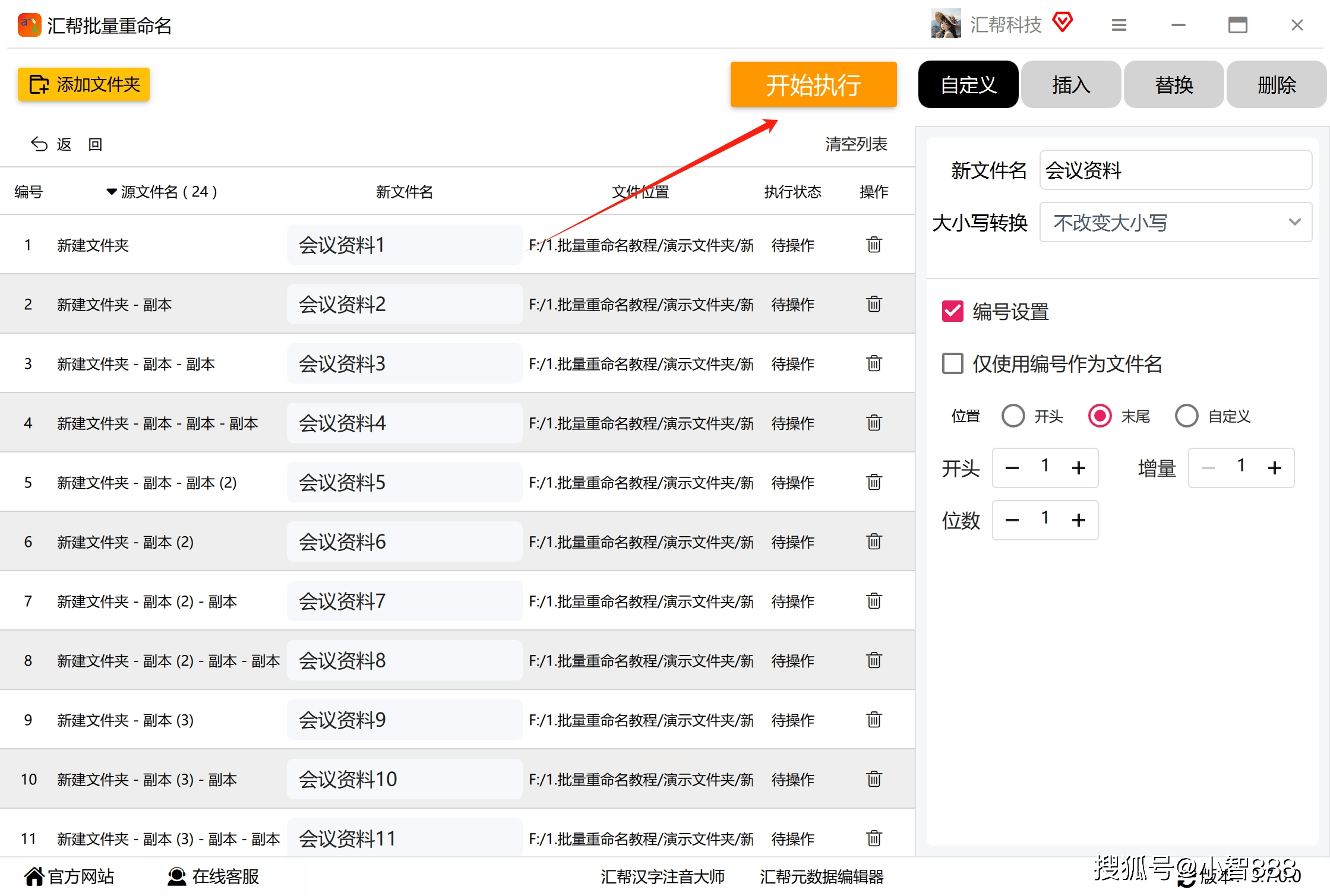Switch to the 替换 tab
The height and width of the screenshot is (896, 1330).
pyautogui.click(x=1174, y=84)
